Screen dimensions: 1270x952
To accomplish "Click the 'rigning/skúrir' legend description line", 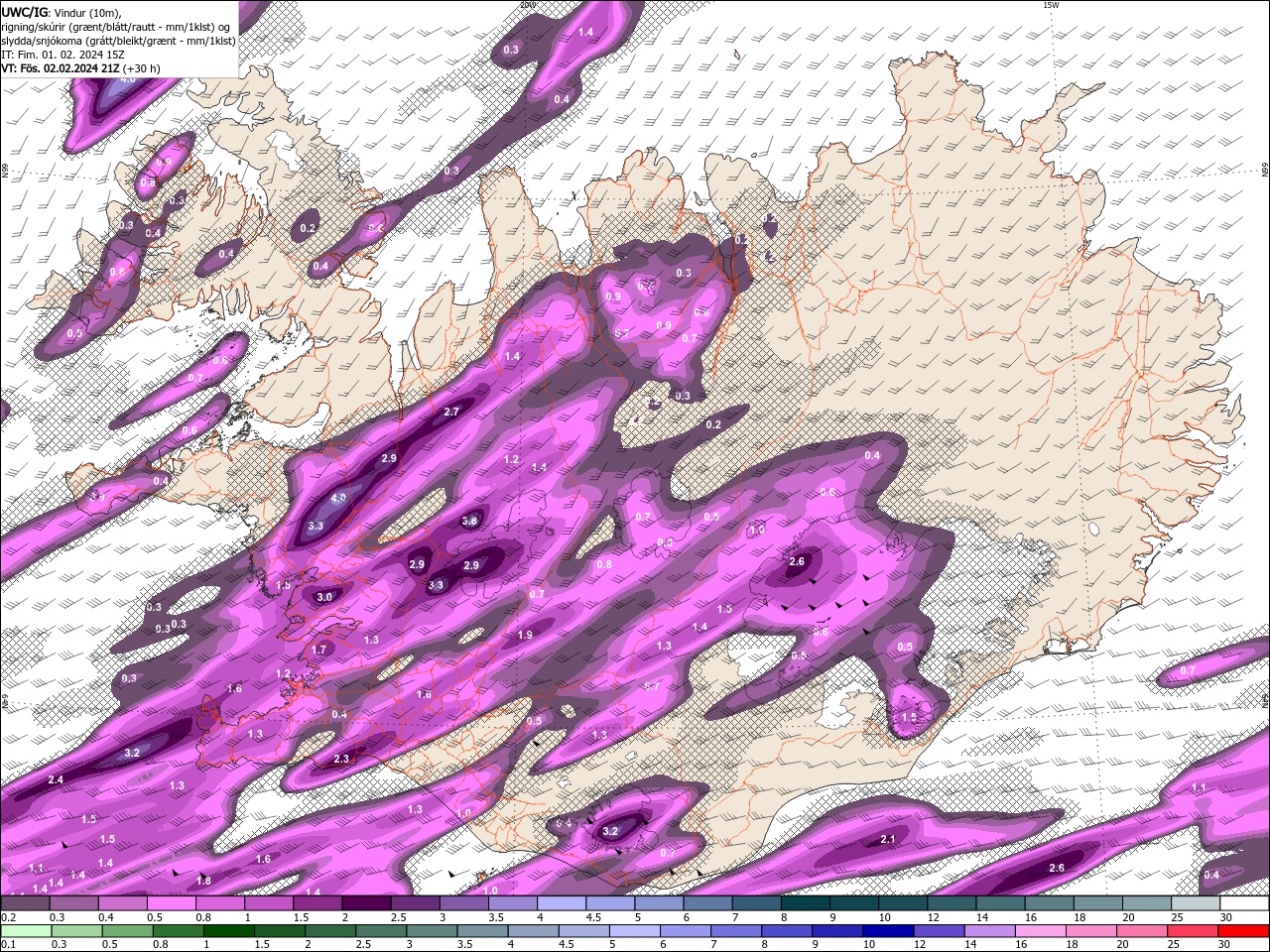I will pyautogui.click(x=117, y=27).
